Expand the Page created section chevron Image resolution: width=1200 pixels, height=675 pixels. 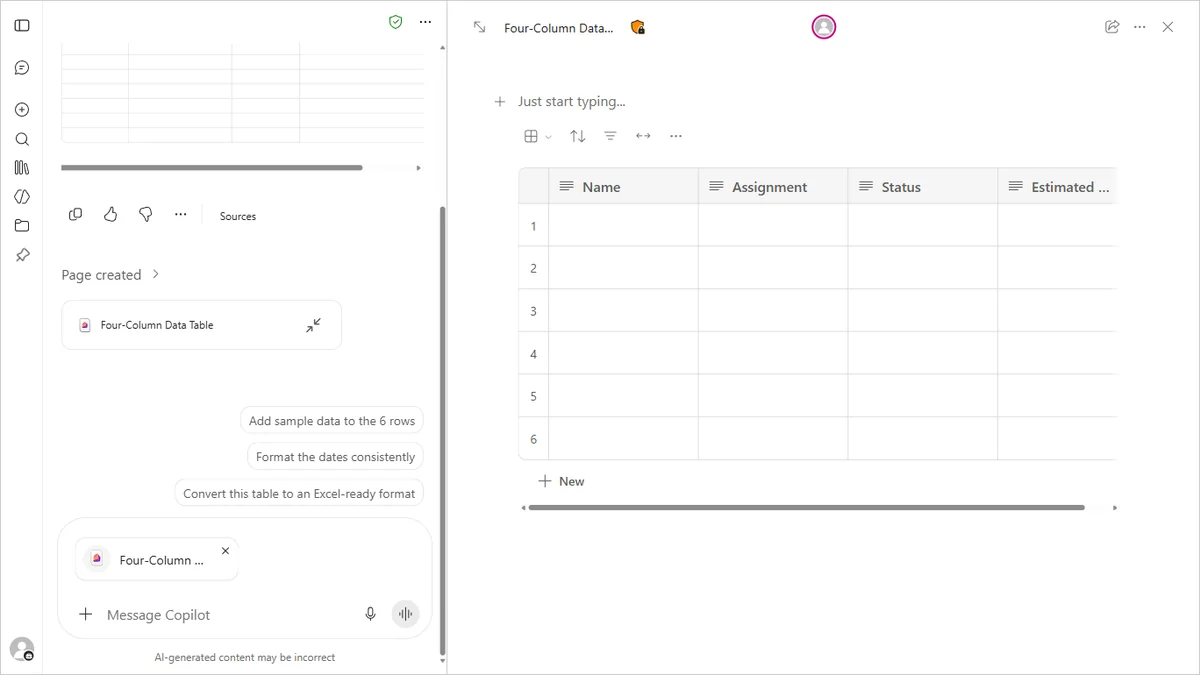tap(155, 274)
